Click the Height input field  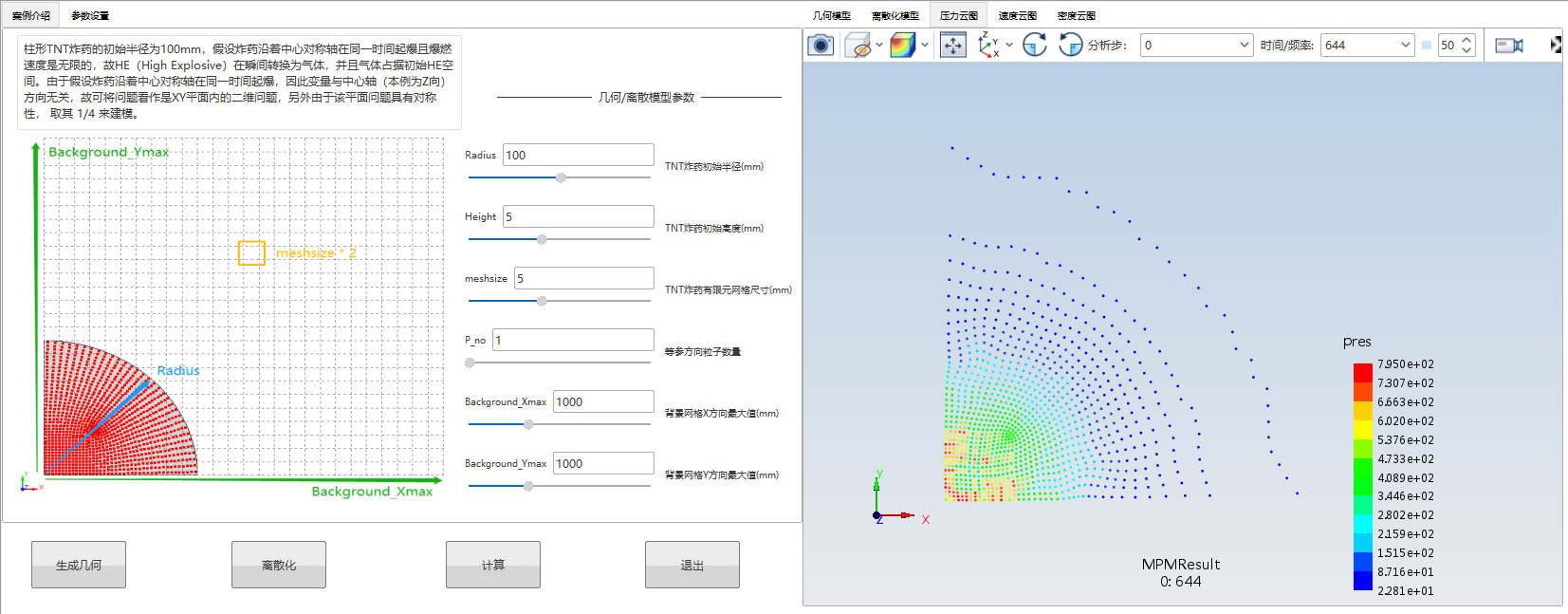coord(579,216)
